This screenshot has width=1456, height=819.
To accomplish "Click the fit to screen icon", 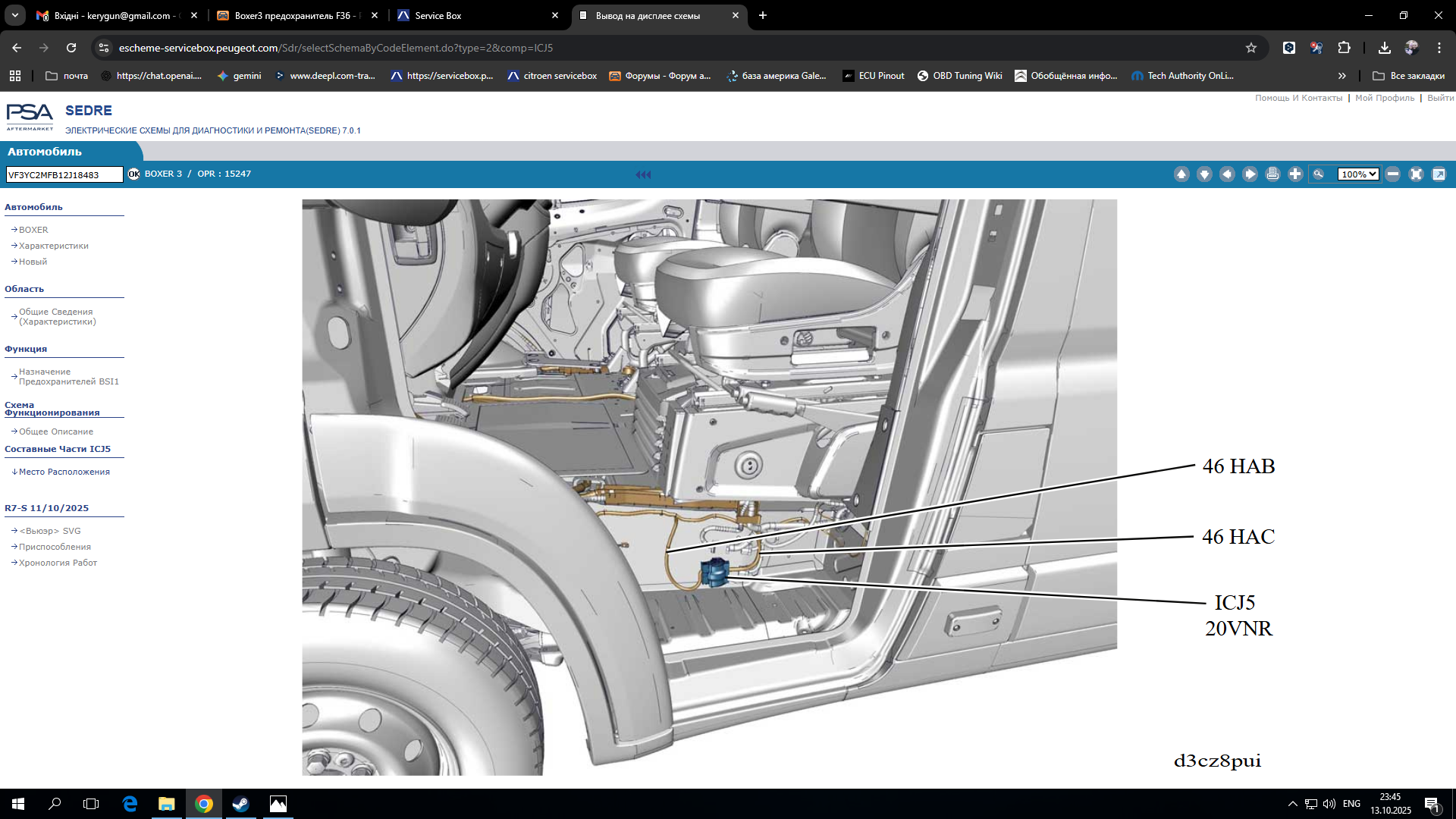I will tap(1416, 174).
